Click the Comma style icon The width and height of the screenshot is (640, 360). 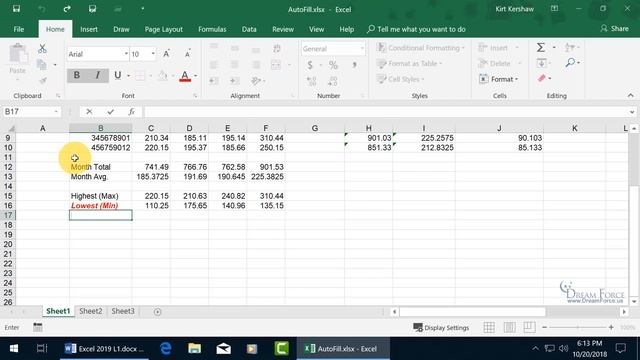coord(354,65)
